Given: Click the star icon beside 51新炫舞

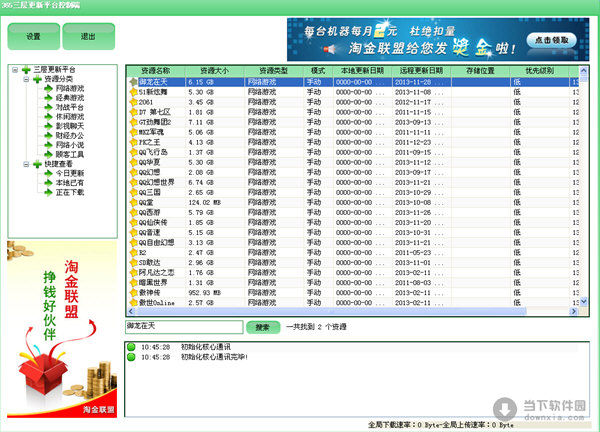Looking at the screenshot, I should tap(133, 92).
